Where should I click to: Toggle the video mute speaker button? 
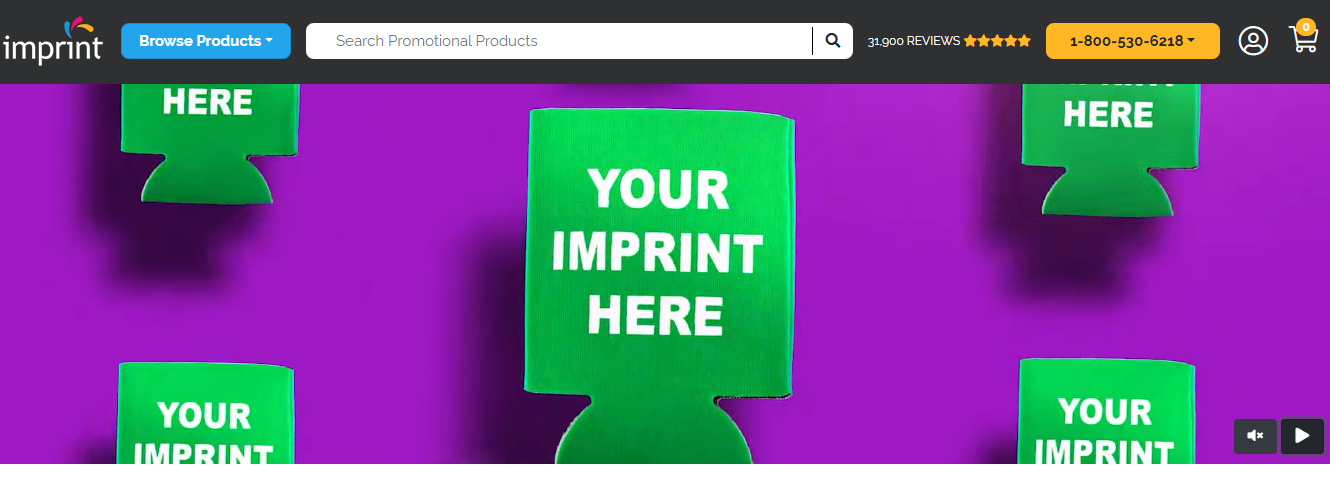(1255, 436)
